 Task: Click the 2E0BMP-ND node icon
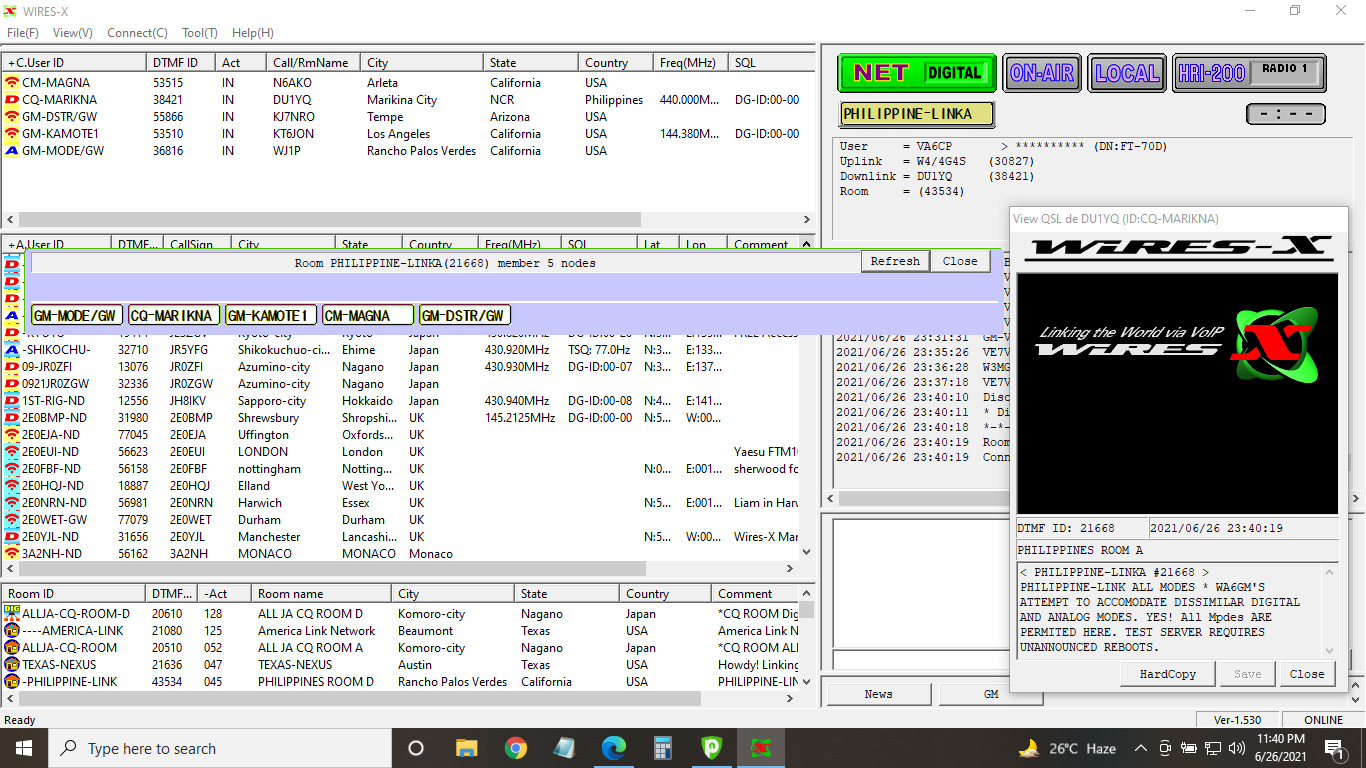[12, 418]
